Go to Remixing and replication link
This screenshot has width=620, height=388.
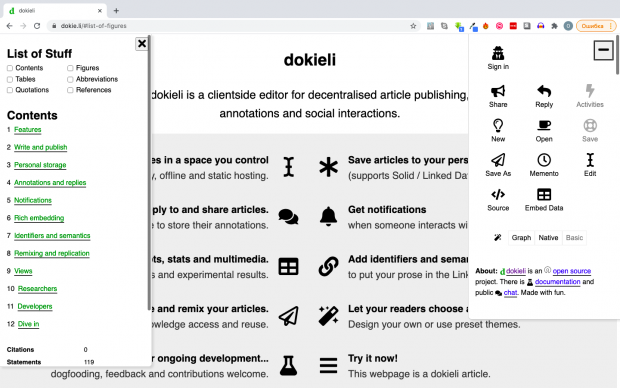[52, 253]
